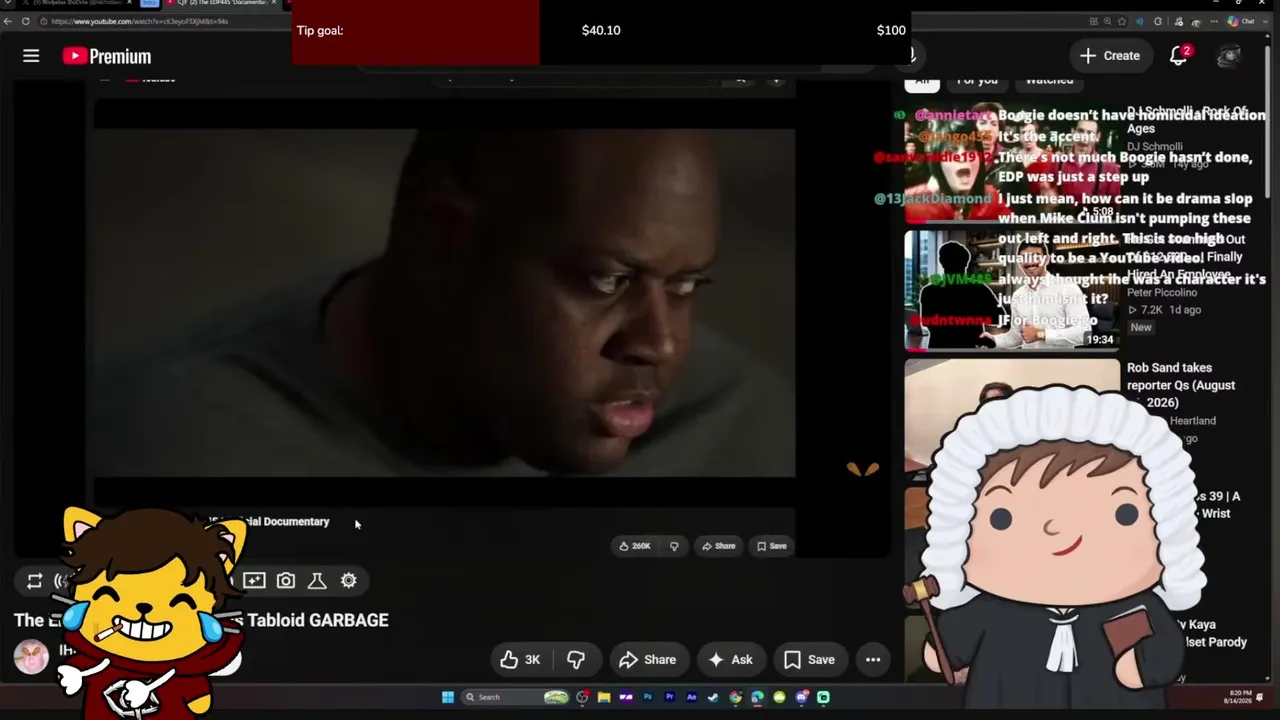Click the browser address bar URL

(x=140, y=21)
